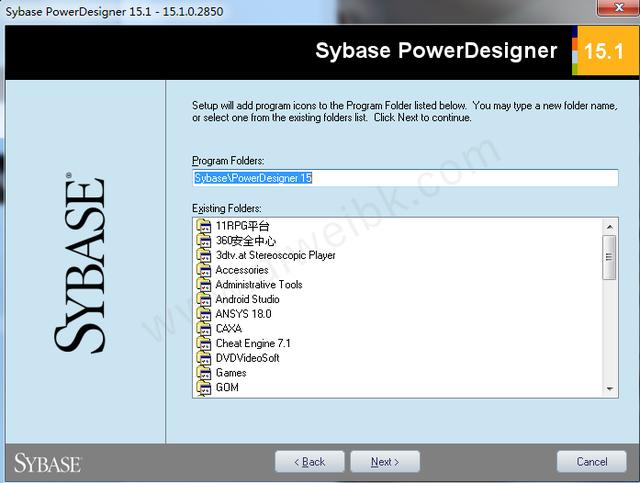Click the folder list scrollbar thumb

point(609,257)
